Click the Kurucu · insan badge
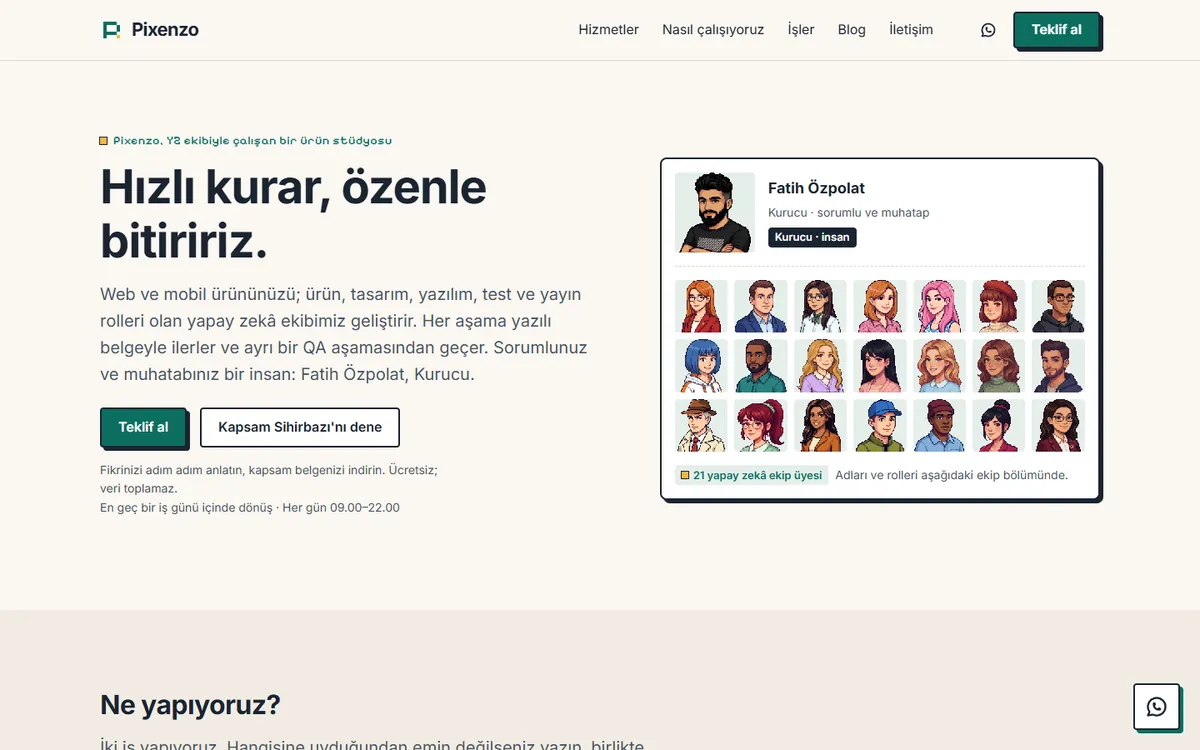This screenshot has height=750, width=1200. click(x=812, y=237)
